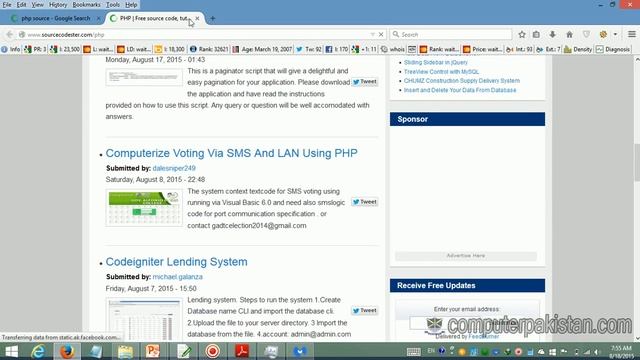
Task: Click the red screen recorder taskbar icon
Action: (x=212, y=351)
